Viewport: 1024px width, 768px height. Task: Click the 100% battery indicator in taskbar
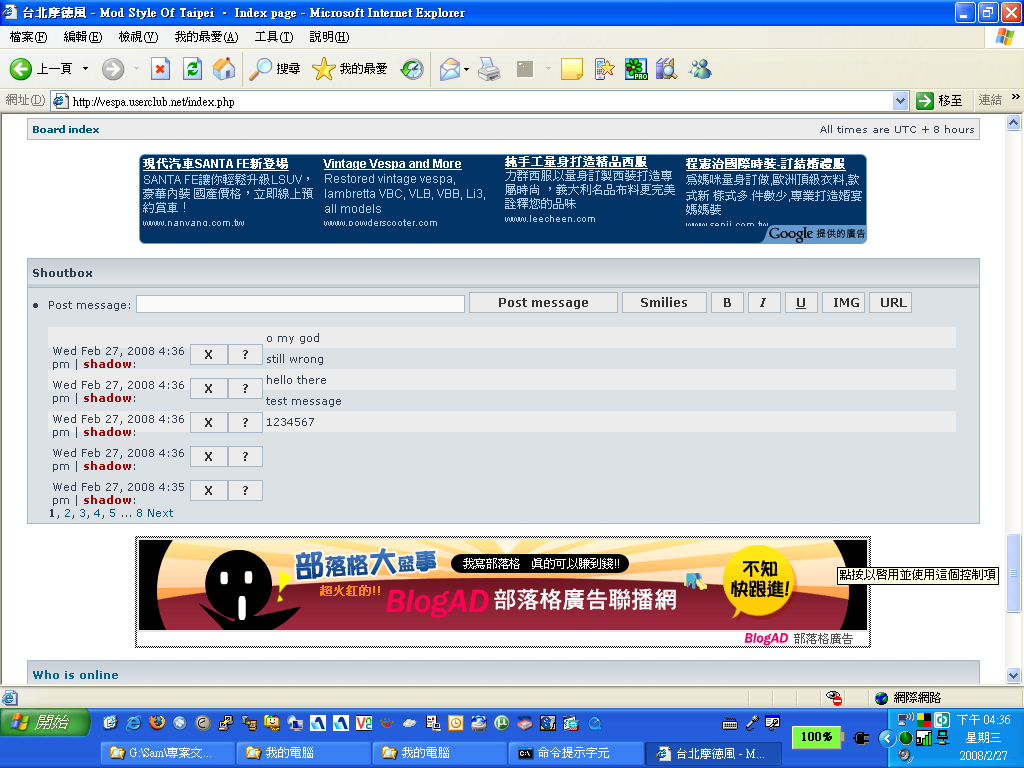tap(816, 737)
